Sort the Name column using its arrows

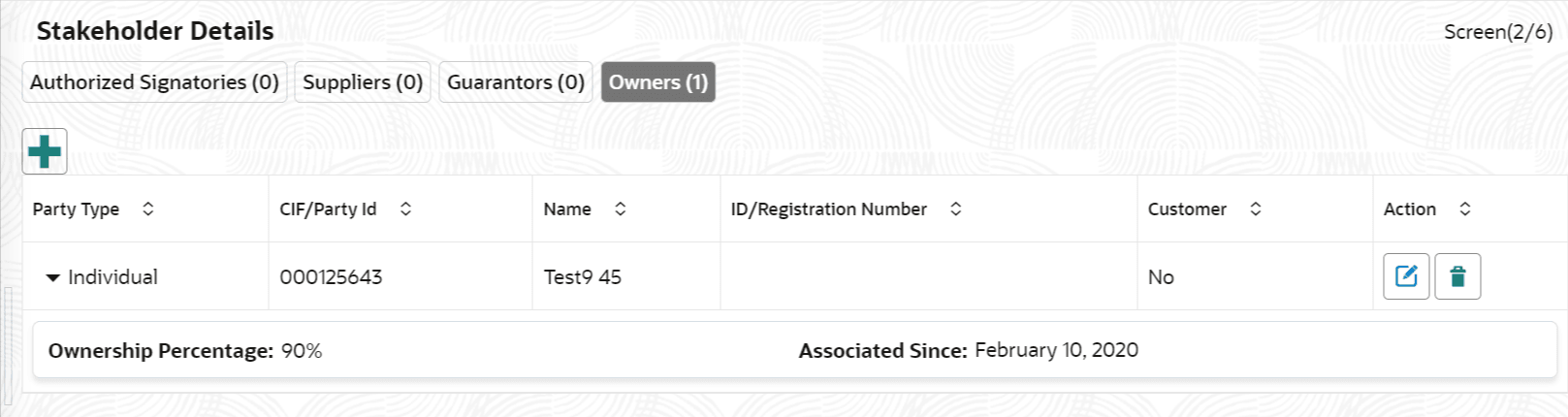click(620, 208)
